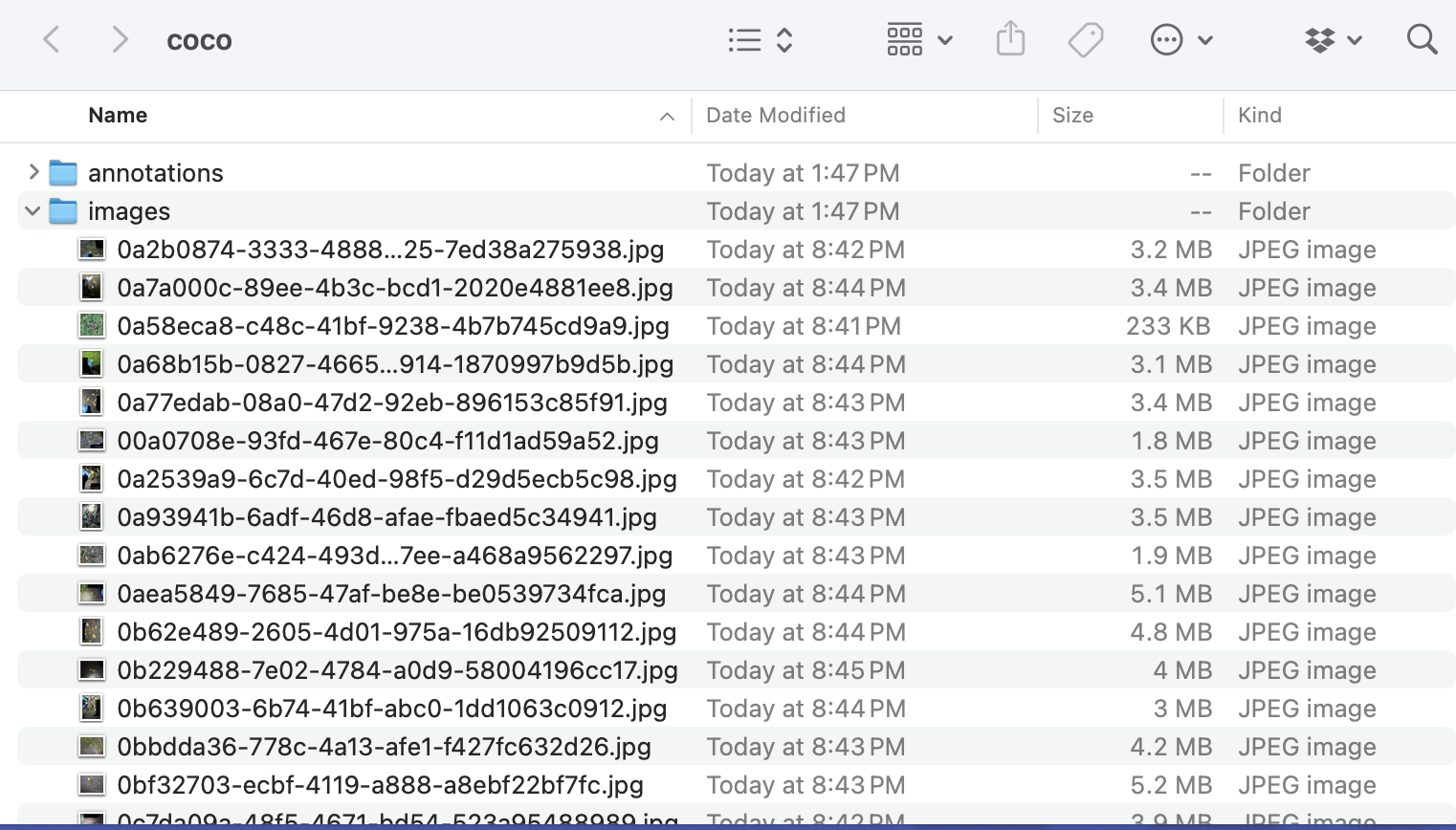Open the More actions ellipsis menu
Viewport: 1456px width, 830px height.
click(1180, 40)
